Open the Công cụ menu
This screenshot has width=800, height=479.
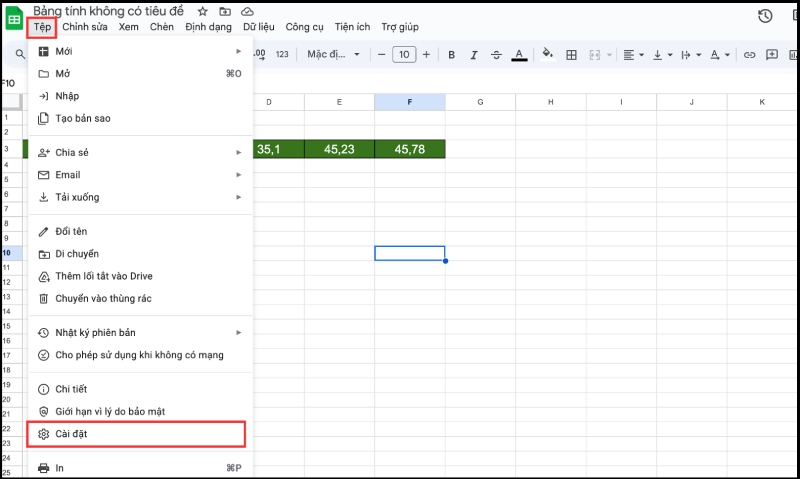click(x=304, y=27)
